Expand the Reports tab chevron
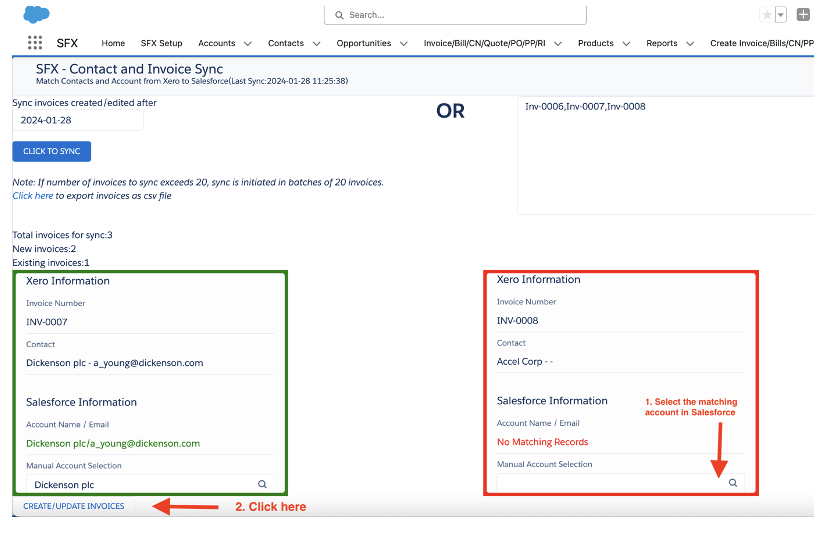 pyautogui.click(x=690, y=43)
